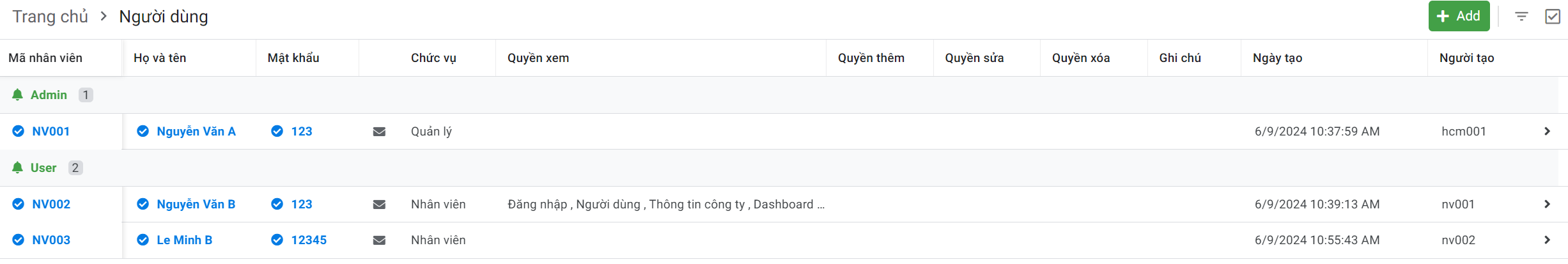This screenshot has width=1568, height=264.
Task: Click the verified check beside NV002 code
Action: (19, 205)
